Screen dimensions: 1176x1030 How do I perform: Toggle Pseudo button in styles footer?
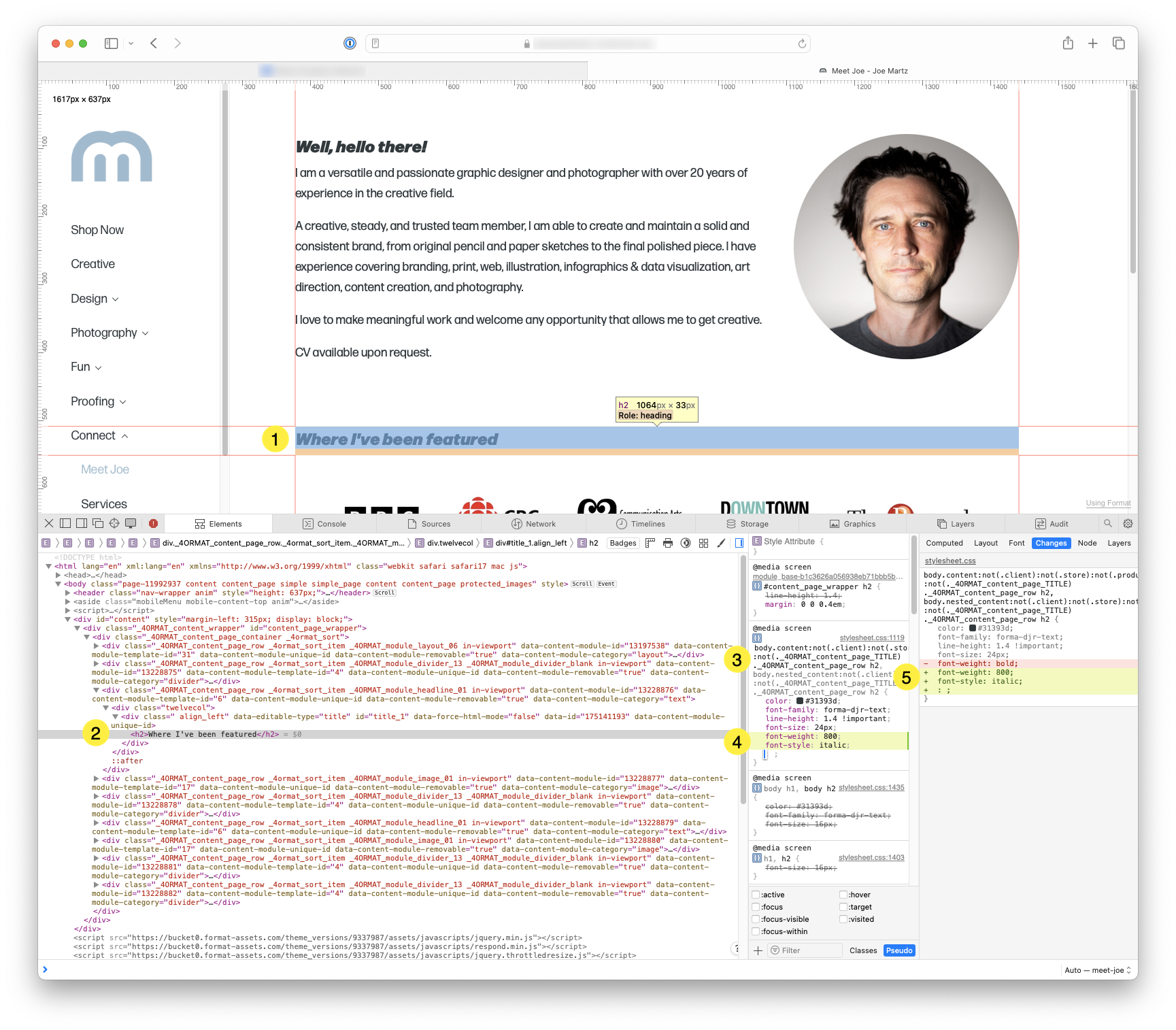coord(899,950)
